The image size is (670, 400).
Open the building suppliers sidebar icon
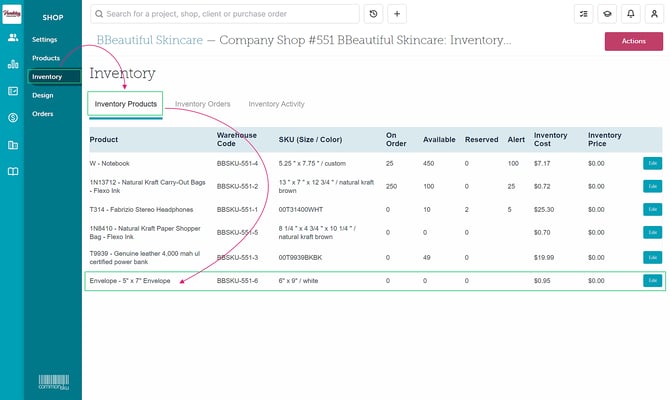coord(13,145)
